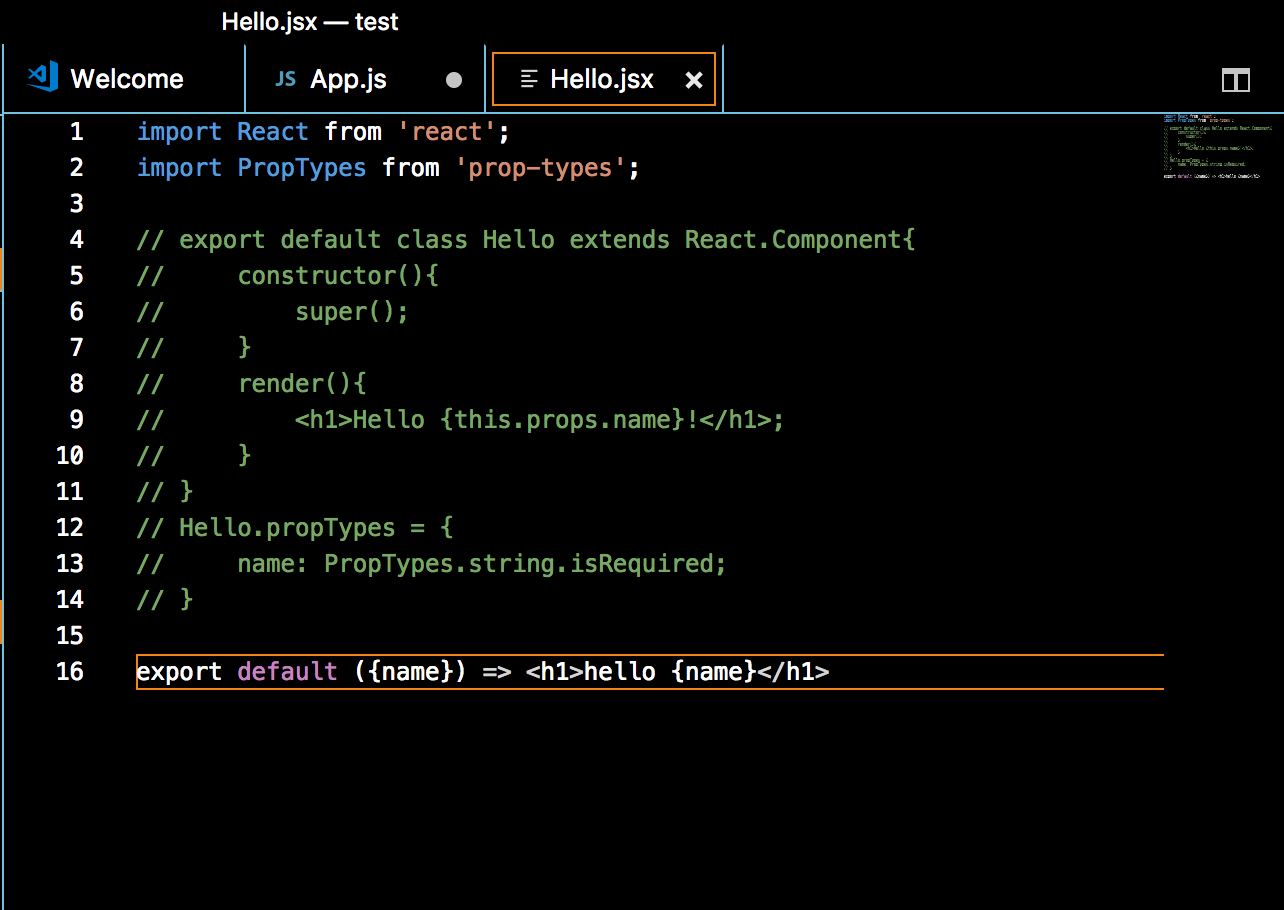This screenshot has height=910, width=1284.
Task: Click the Visual Studio Code logo icon
Action: (x=40, y=77)
